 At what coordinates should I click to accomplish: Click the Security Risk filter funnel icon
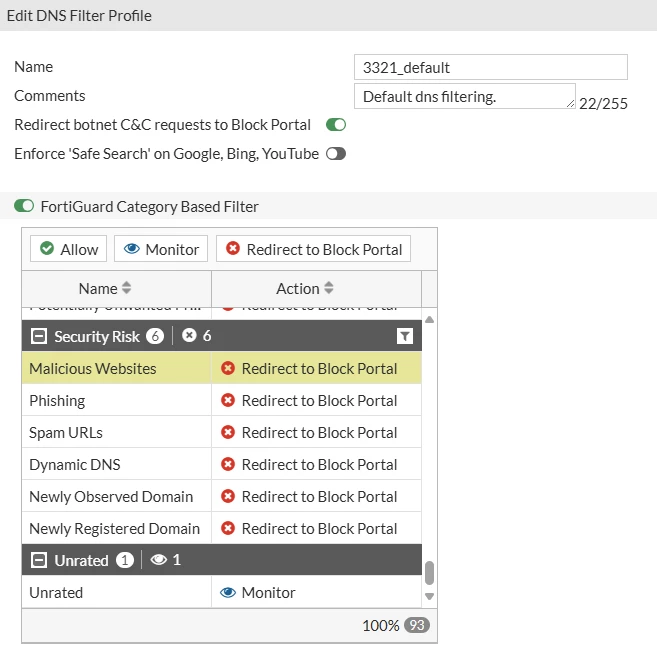click(405, 336)
